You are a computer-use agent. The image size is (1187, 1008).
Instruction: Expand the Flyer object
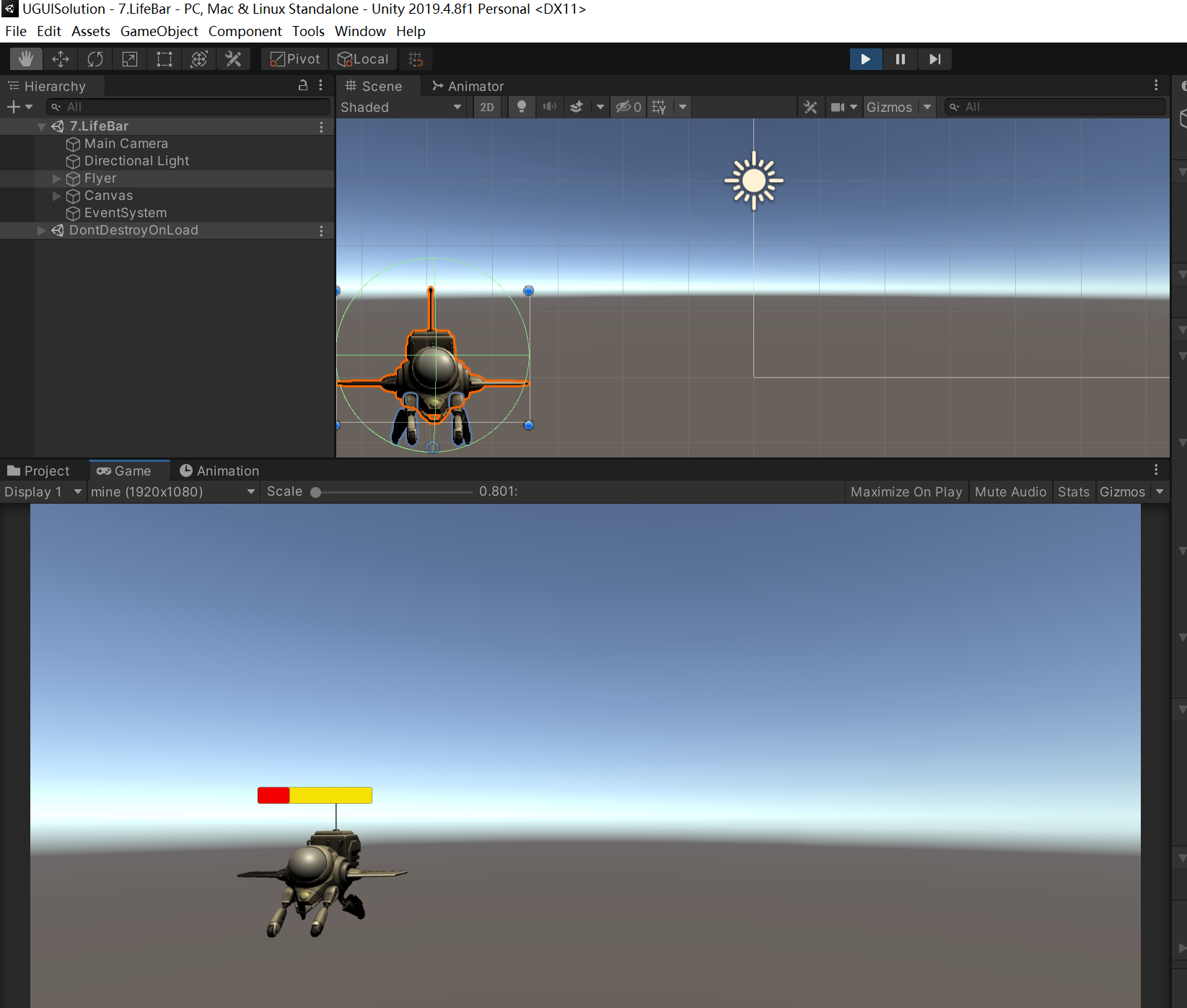coord(56,178)
